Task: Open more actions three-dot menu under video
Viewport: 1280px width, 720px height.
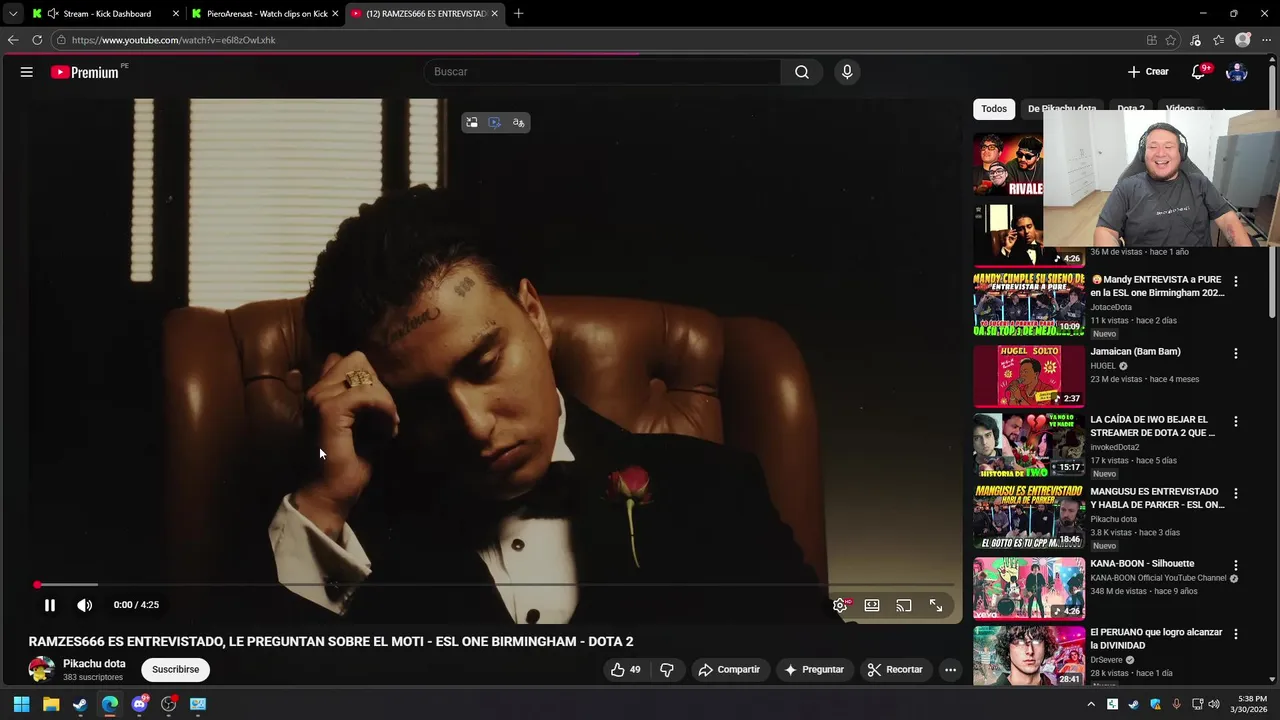Action: 951,670
